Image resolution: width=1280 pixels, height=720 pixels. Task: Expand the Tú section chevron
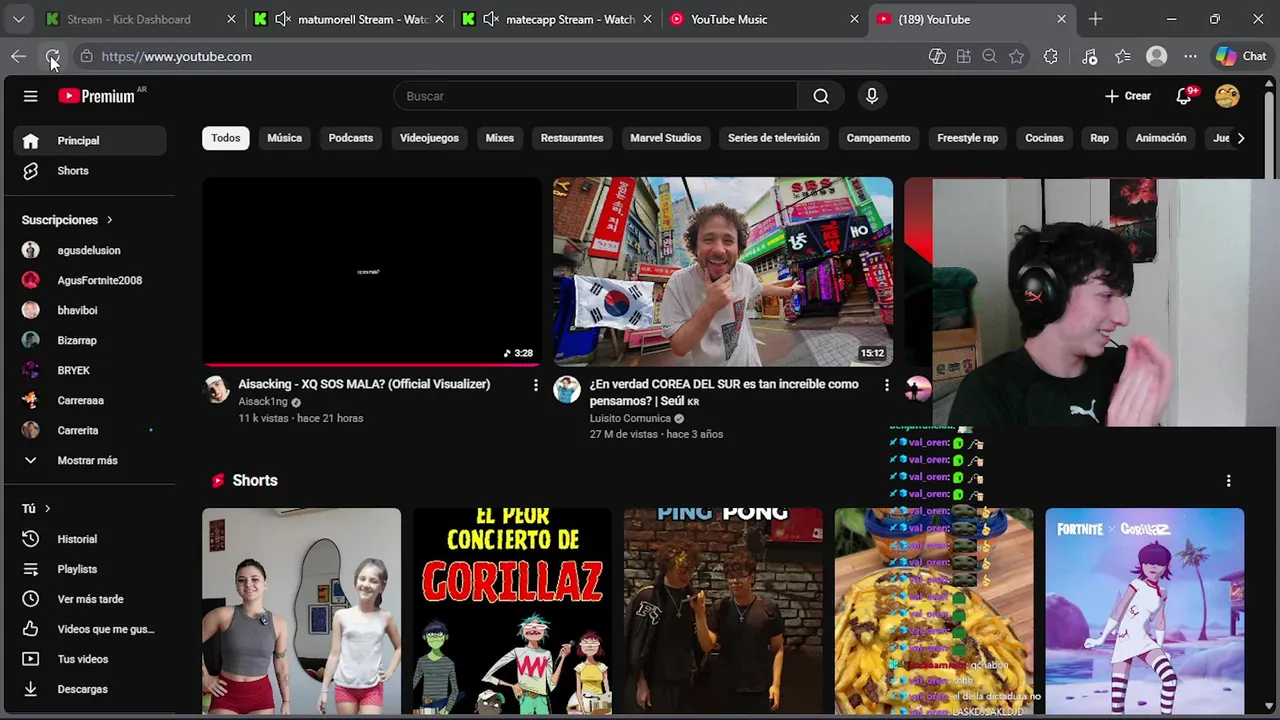click(47, 509)
